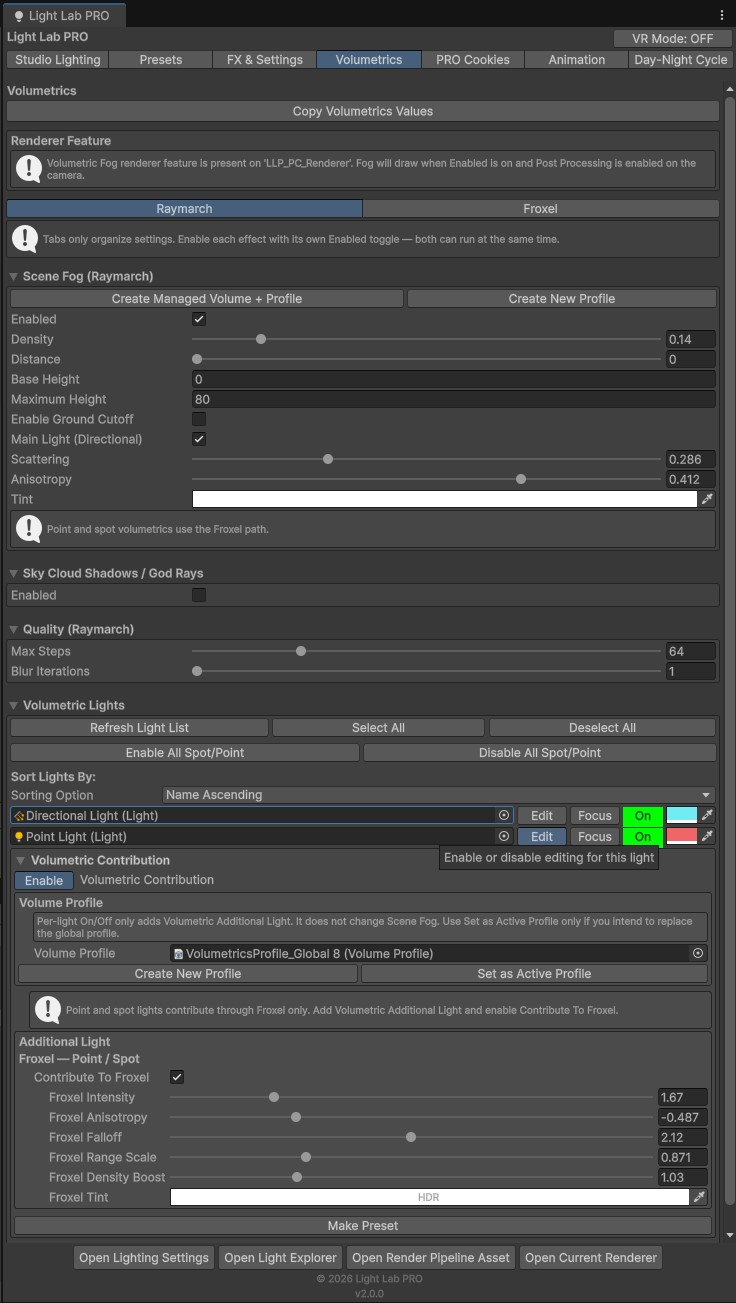Open the Presets tab

coord(161,60)
